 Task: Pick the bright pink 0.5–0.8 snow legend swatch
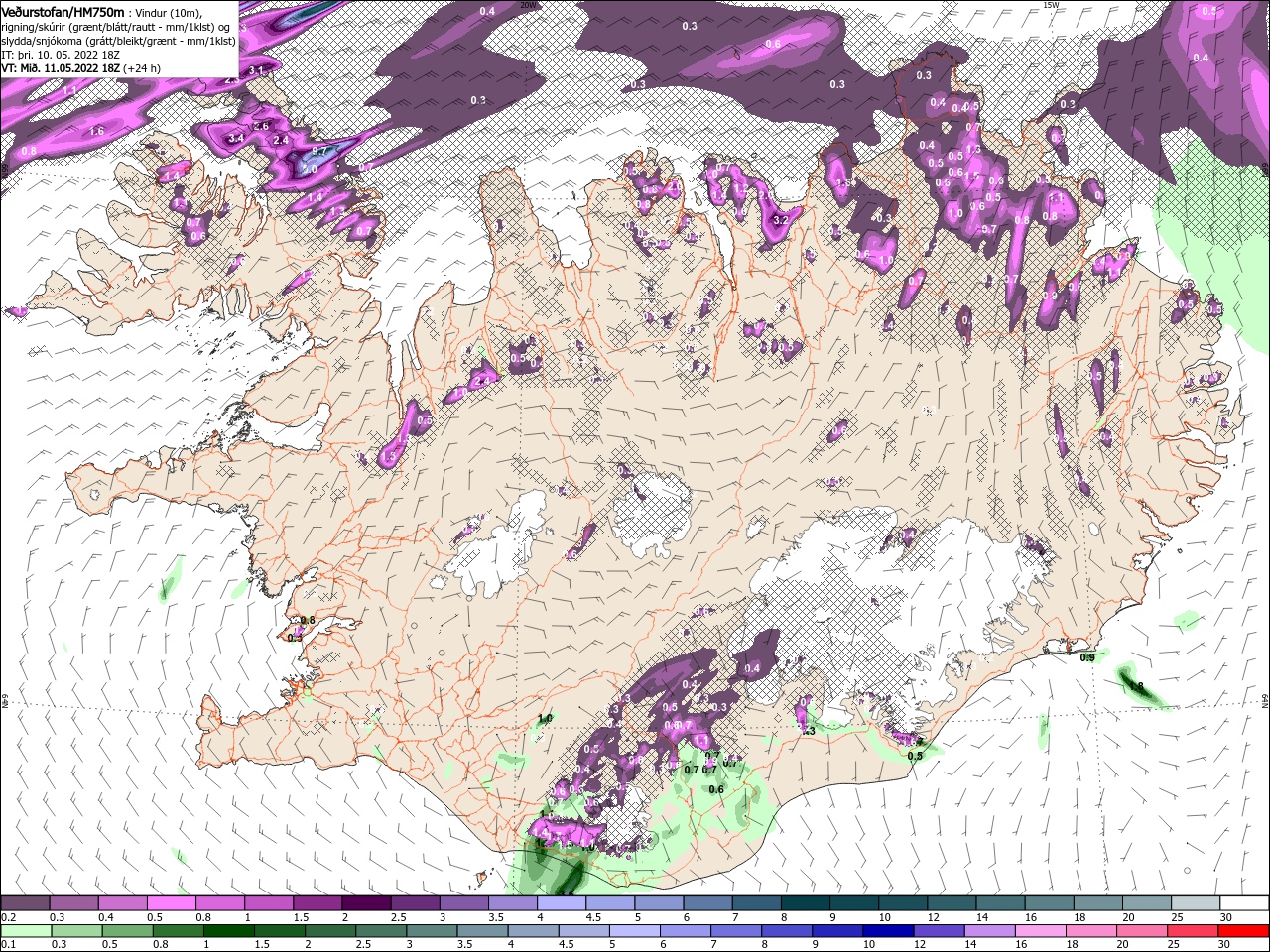tap(171, 903)
